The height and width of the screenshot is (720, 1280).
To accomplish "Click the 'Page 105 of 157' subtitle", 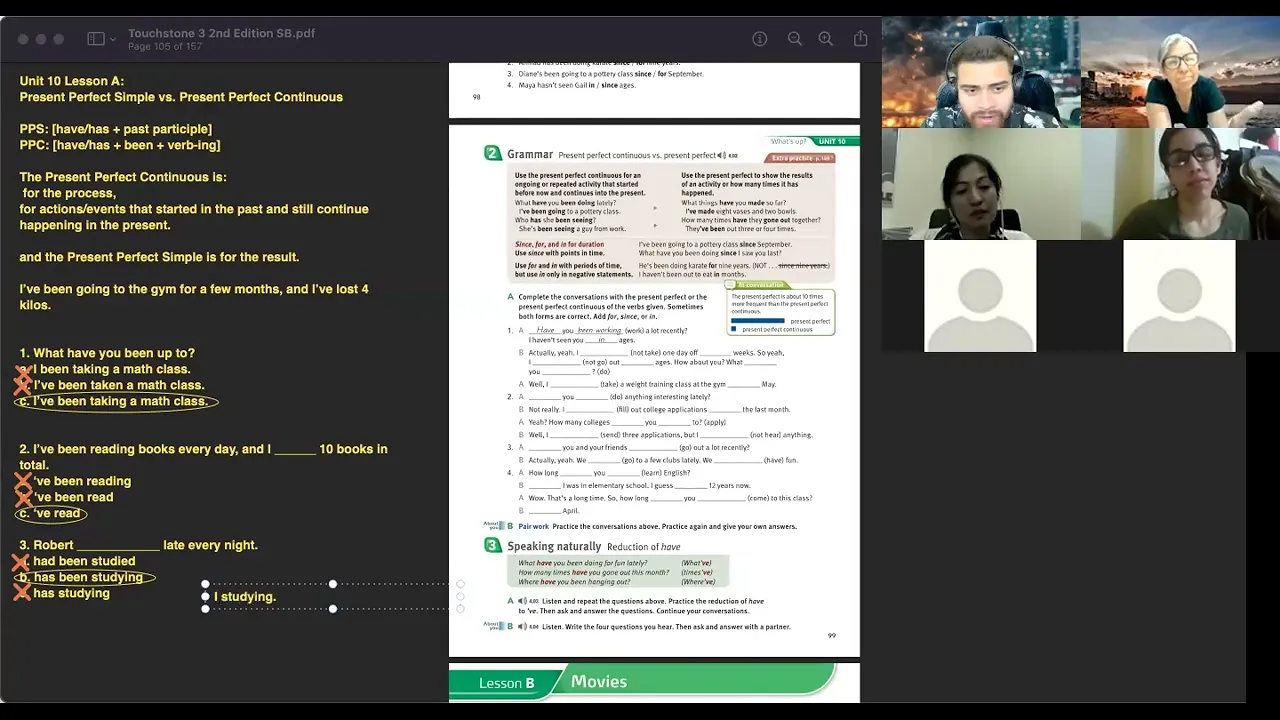I will [165, 46].
